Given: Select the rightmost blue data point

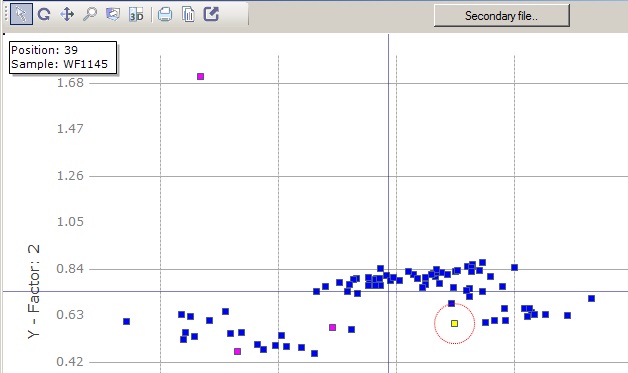Looking at the screenshot, I should (x=592, y=298).
